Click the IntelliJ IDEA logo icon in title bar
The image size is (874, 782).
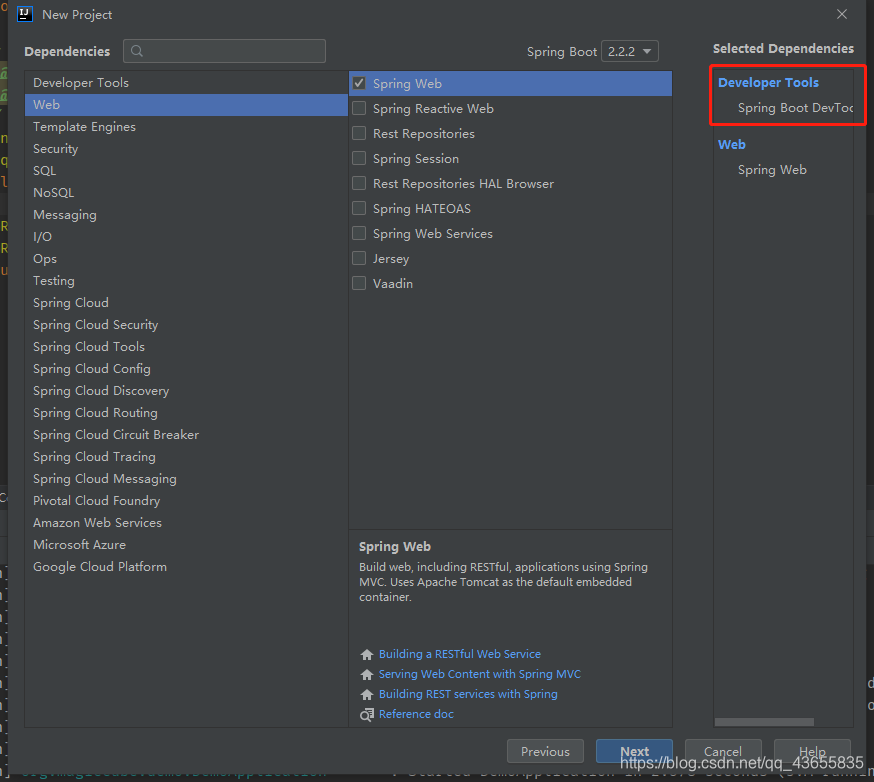point(25,14)
